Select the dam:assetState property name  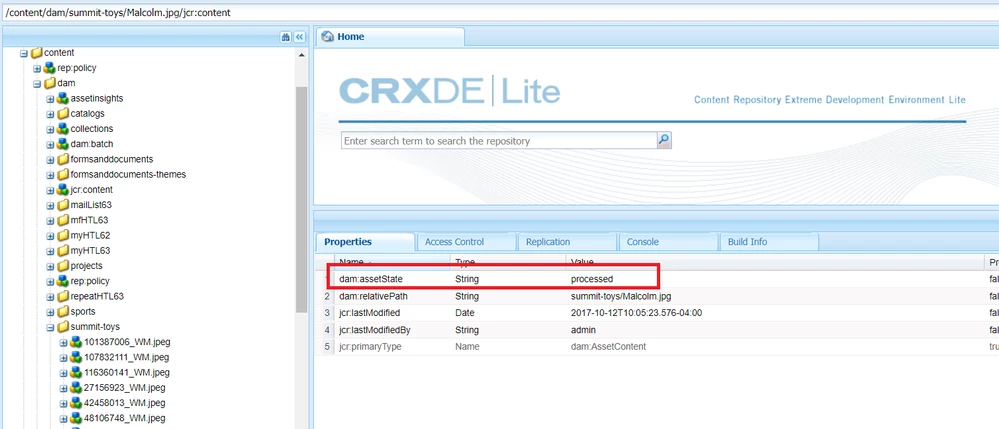[x=371, y=279]
